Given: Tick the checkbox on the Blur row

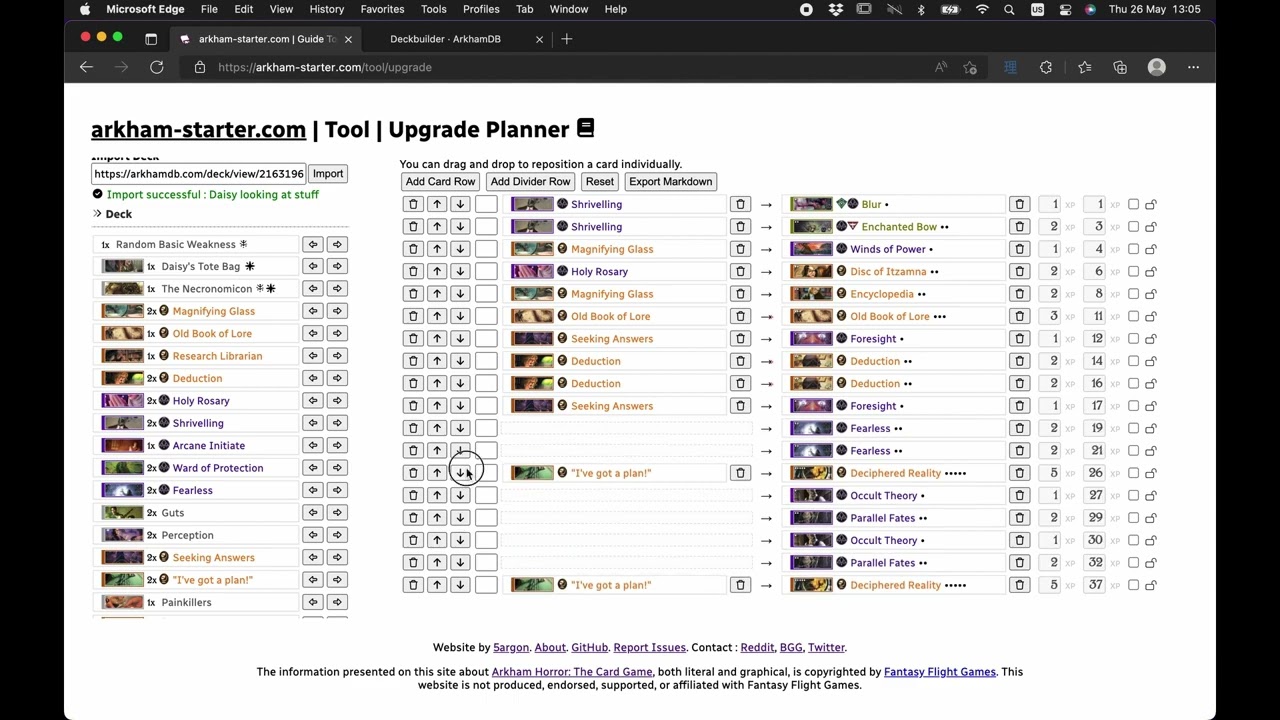Looking at the screenshot, I should pos(1133,204).
